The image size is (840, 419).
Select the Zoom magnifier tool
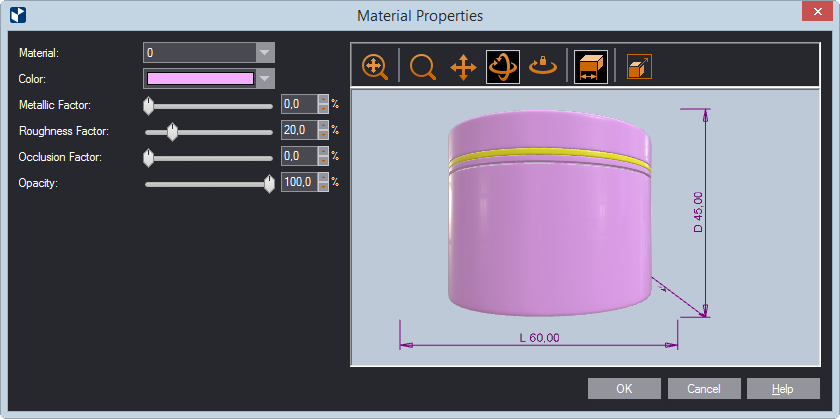[x=423, y=68]
